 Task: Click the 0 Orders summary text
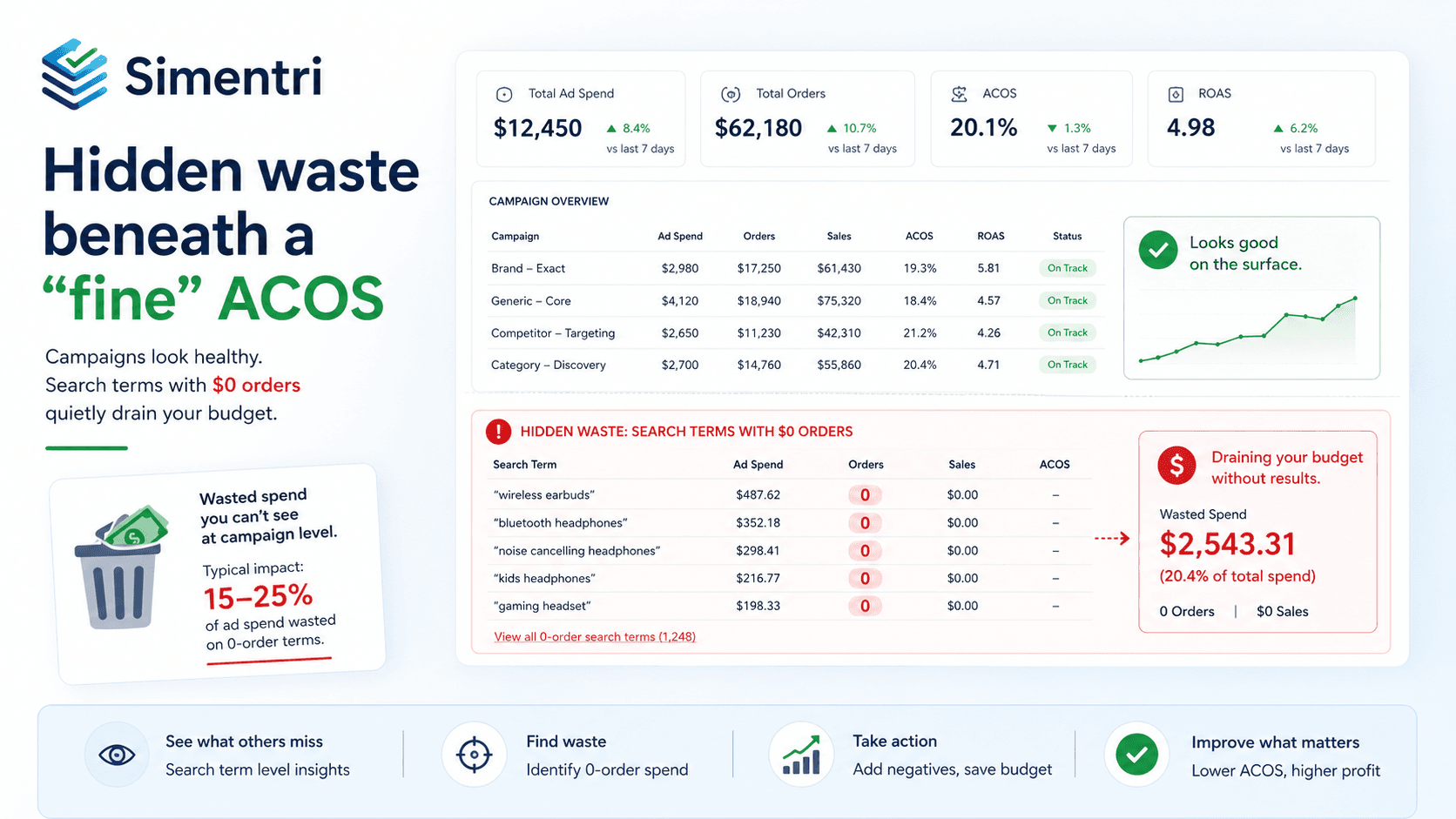point(1186,612)
